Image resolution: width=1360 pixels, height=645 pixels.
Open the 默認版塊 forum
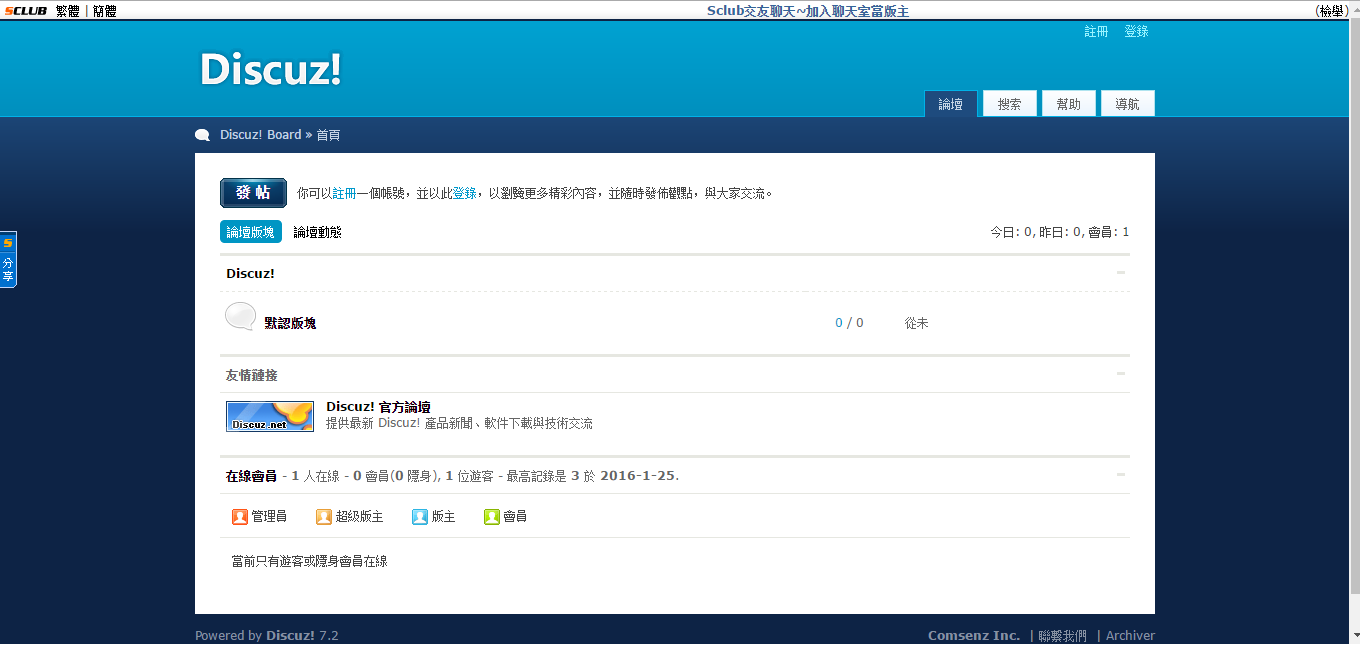coord(290,323)
